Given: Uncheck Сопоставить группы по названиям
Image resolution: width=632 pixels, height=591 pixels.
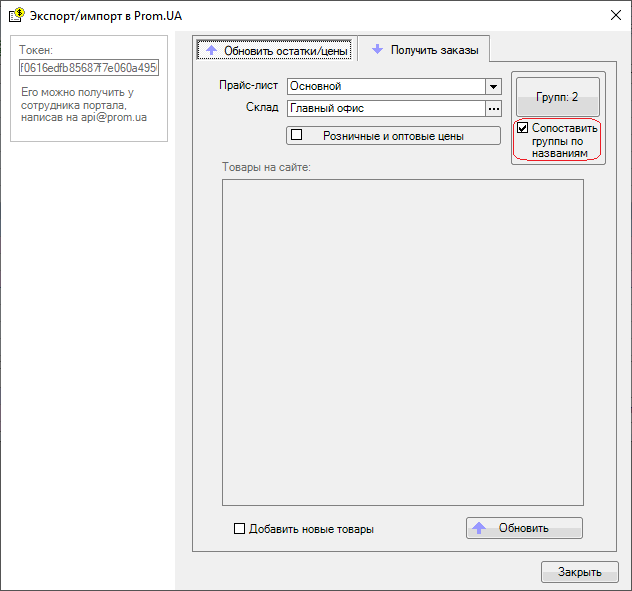Looking at the screenshot, I should 522,128.
